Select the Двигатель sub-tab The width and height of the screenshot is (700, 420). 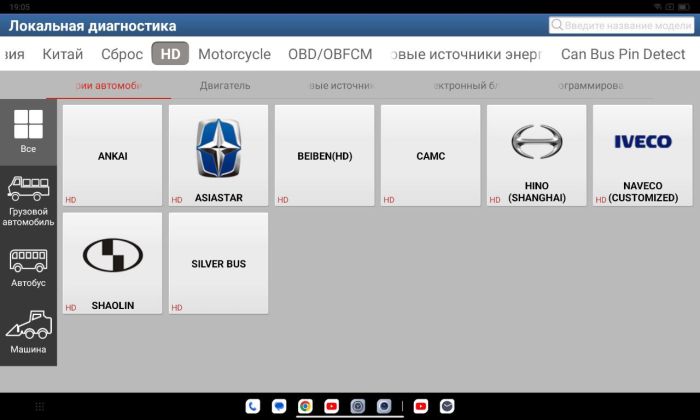[x=225, y=85]
